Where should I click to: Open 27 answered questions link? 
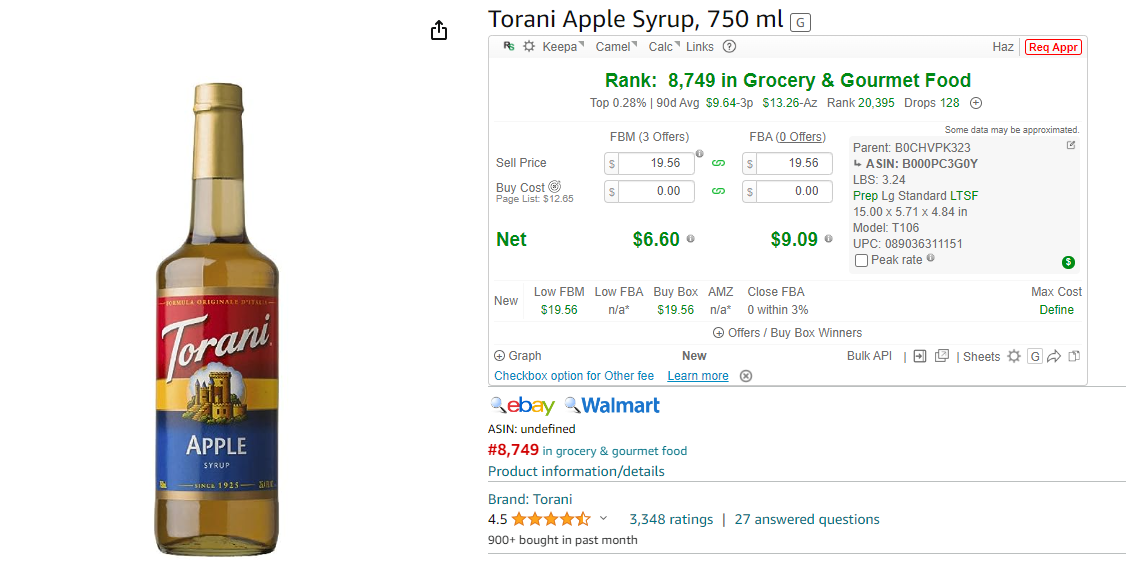pyautogui.click(x=807, y=519)
